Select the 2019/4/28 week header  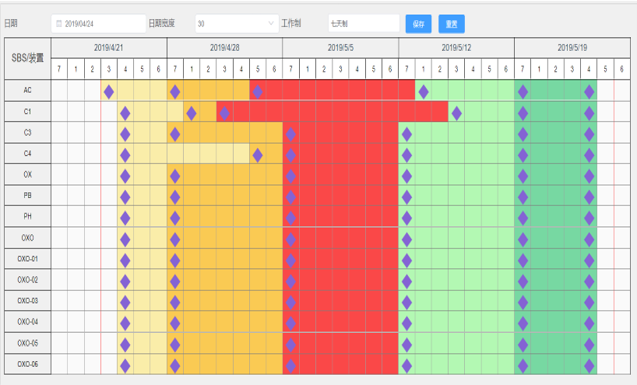tap(225, 48)
